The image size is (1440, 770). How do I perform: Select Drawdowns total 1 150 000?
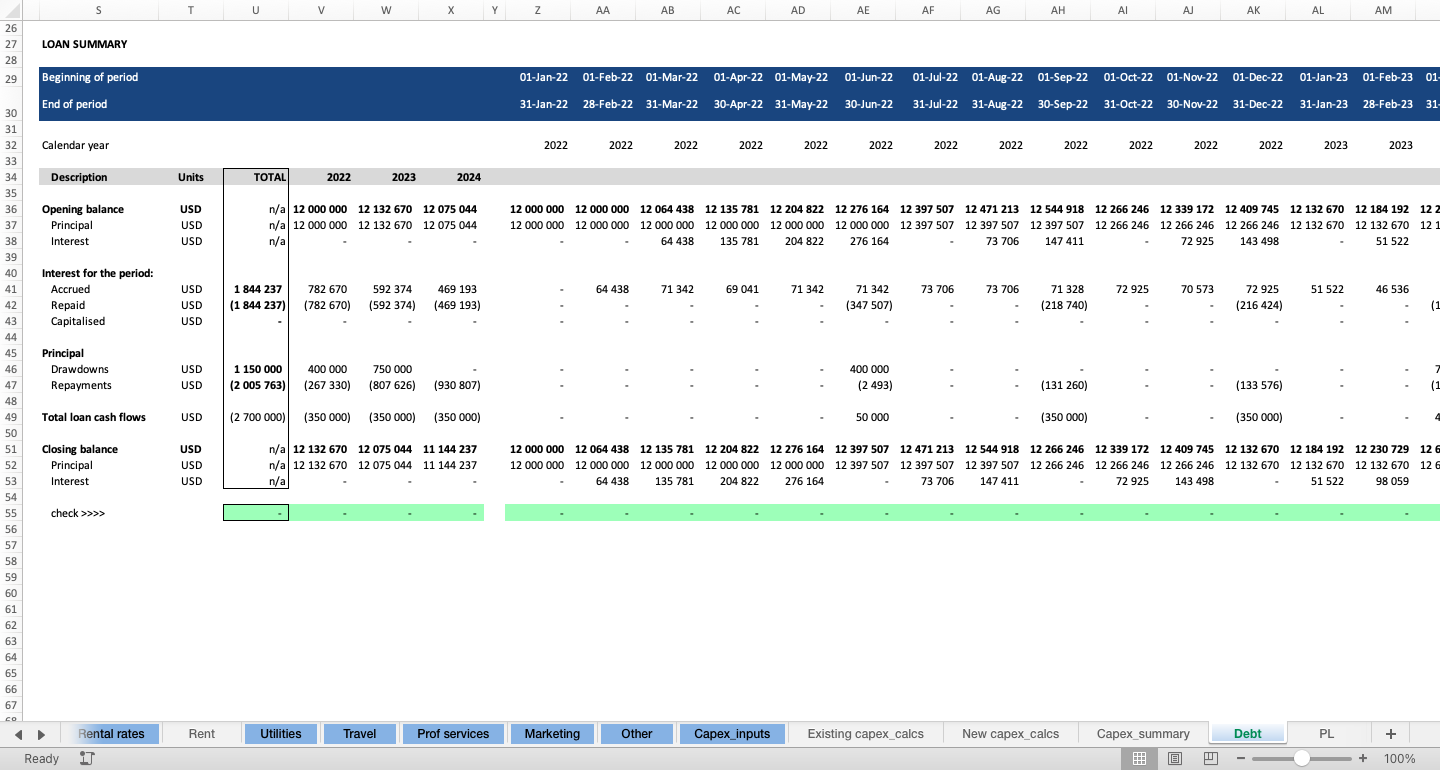(256, 369)
